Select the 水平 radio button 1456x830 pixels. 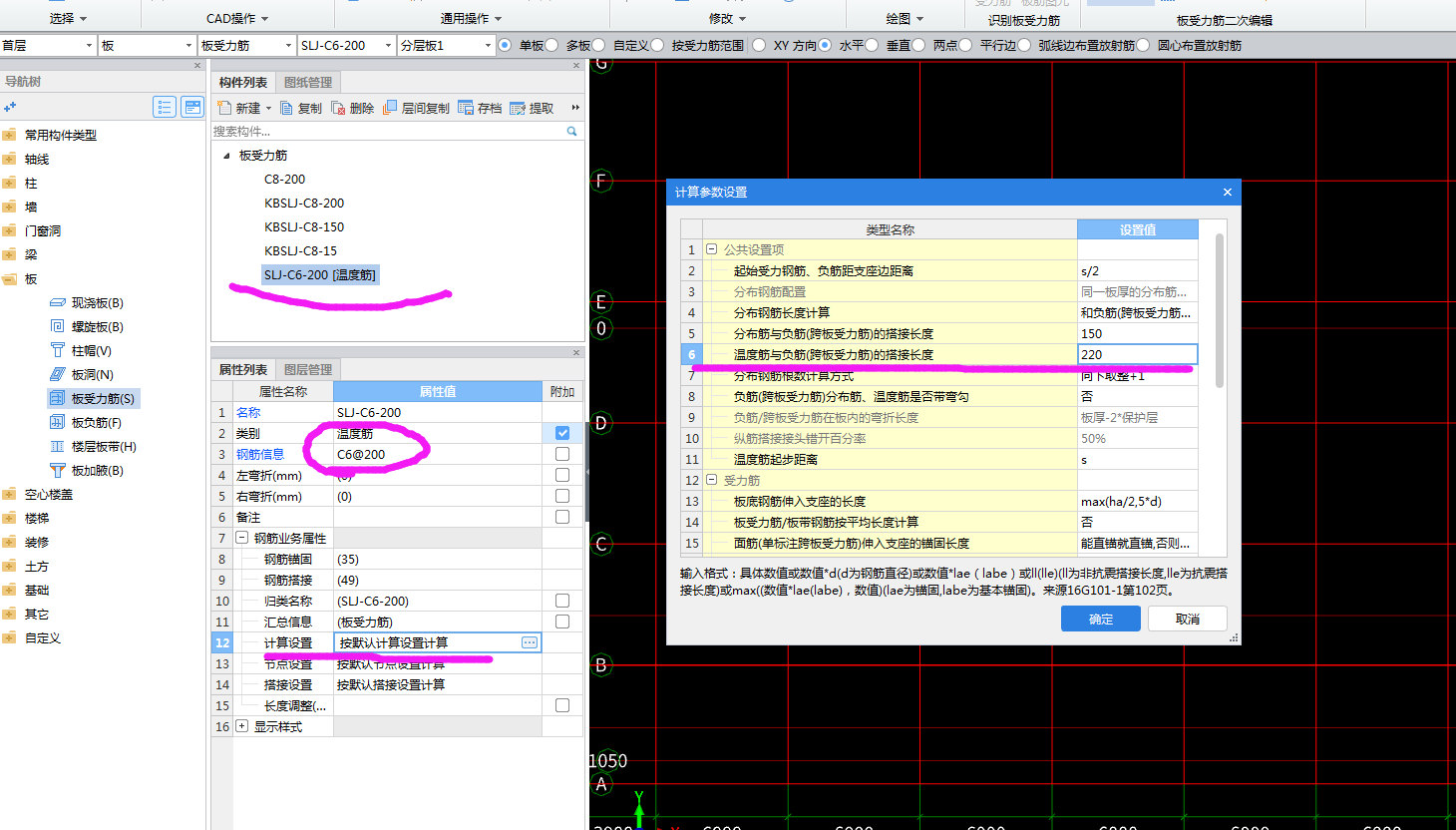tap(825, 45)
